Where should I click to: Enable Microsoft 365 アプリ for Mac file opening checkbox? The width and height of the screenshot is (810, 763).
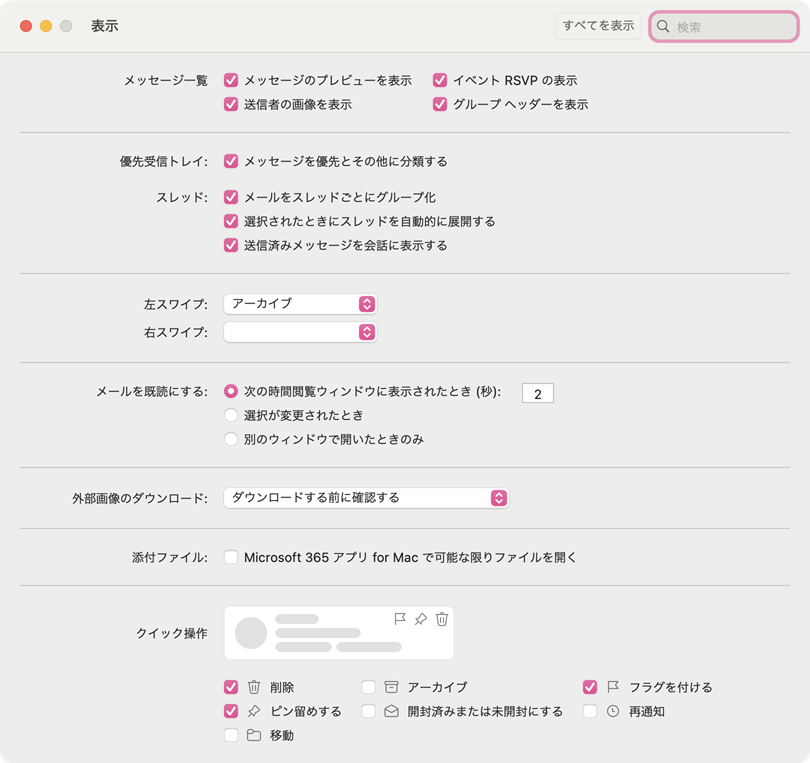tap(231, 557)
